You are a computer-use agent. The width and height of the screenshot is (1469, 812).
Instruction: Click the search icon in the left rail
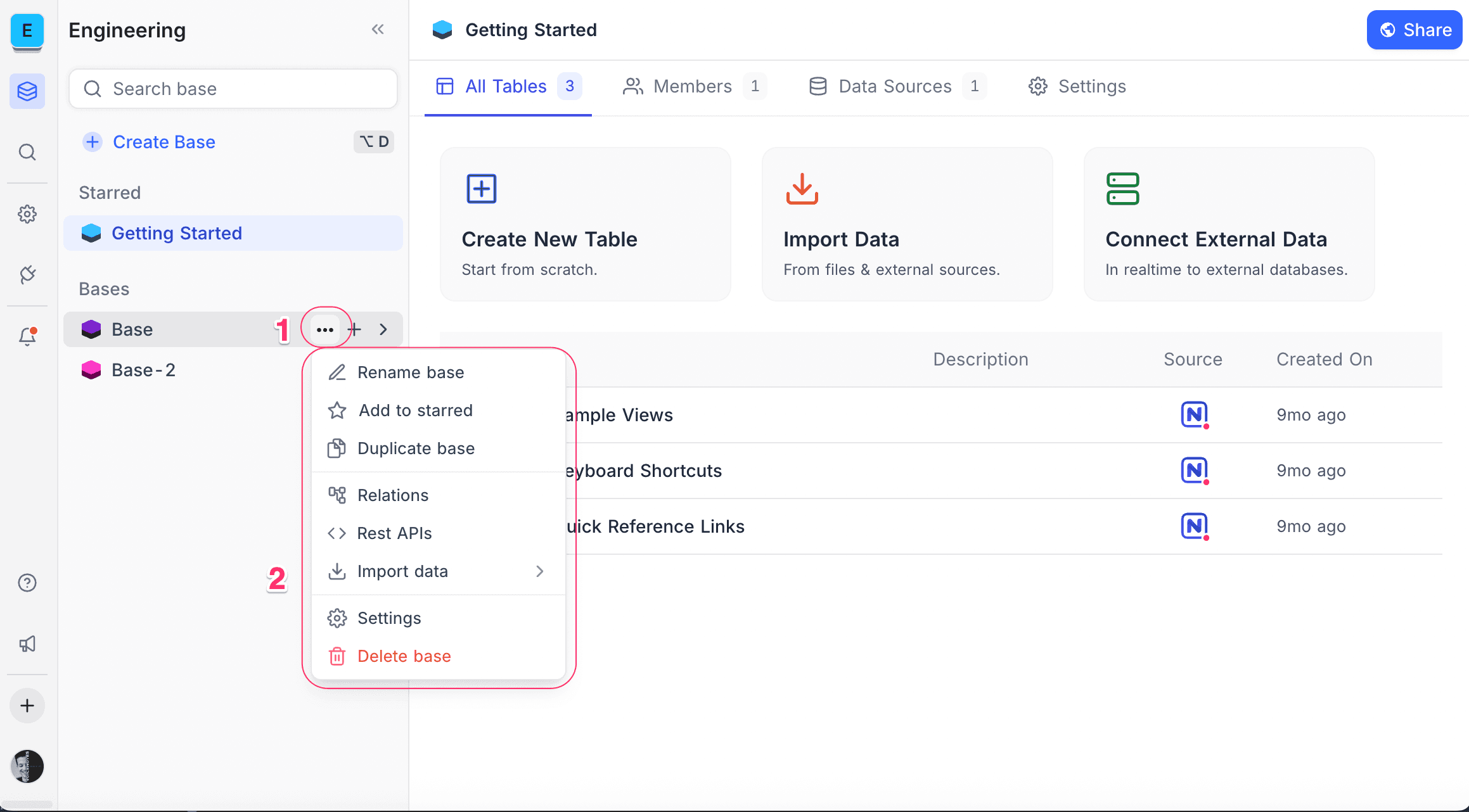[x=27, y=152]
